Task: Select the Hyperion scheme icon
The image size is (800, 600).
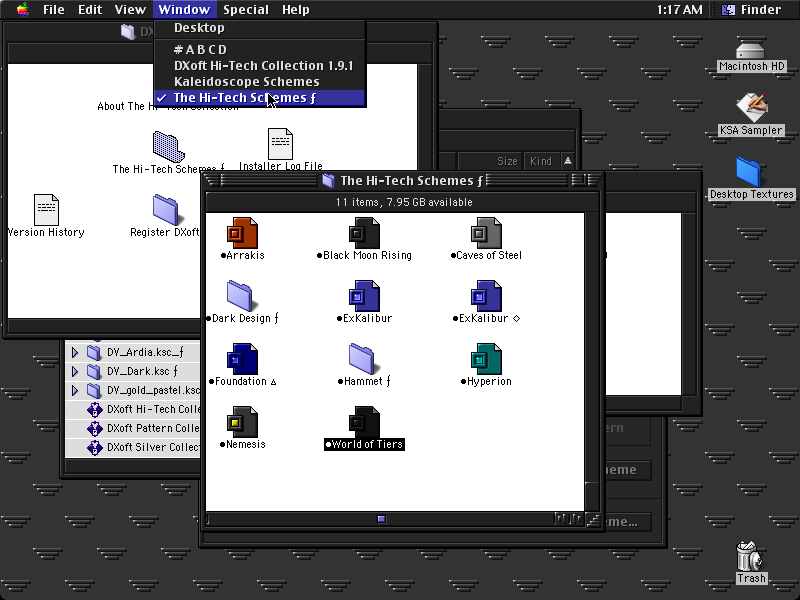Action: click(x=486, y=359)
